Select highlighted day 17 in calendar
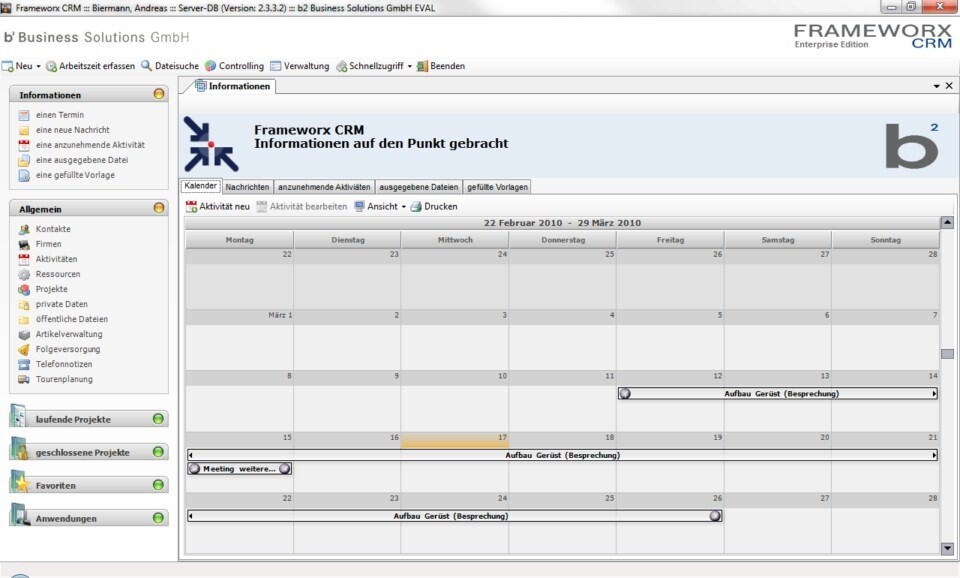Screen dimensions: 960x578 pyautogui.click(x=455, y=439)
